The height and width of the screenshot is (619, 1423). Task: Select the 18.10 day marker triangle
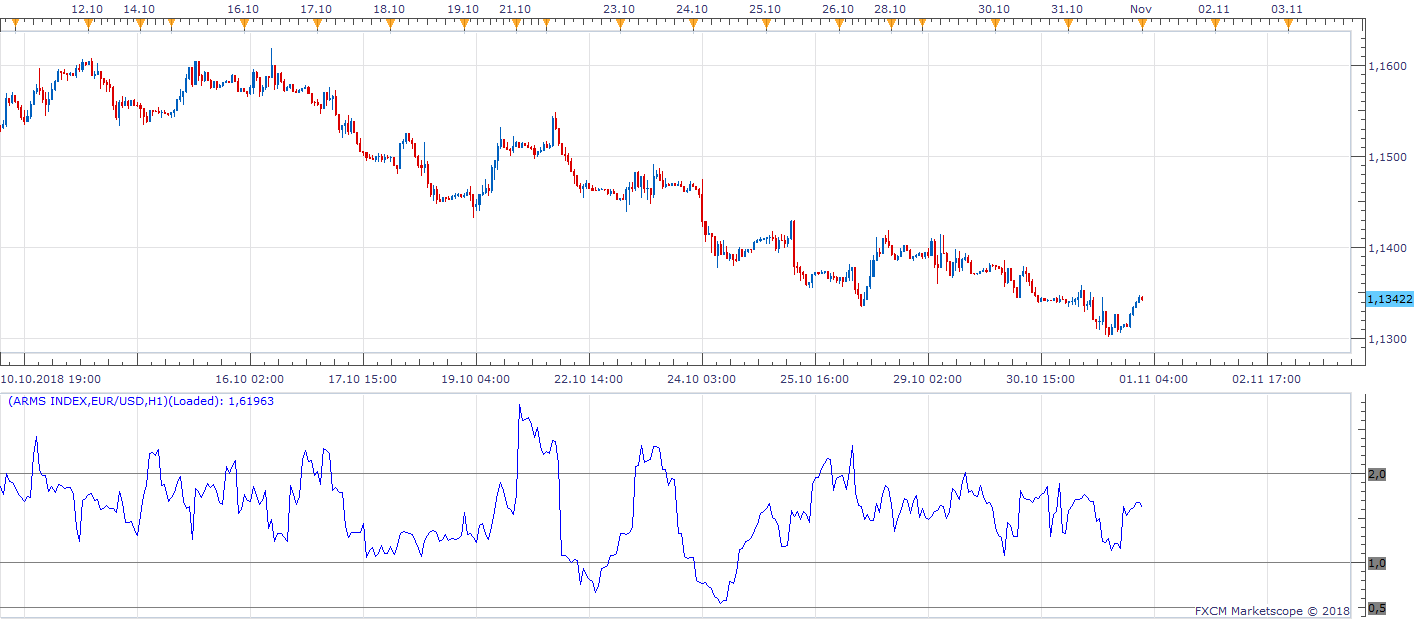coord(388,24)
